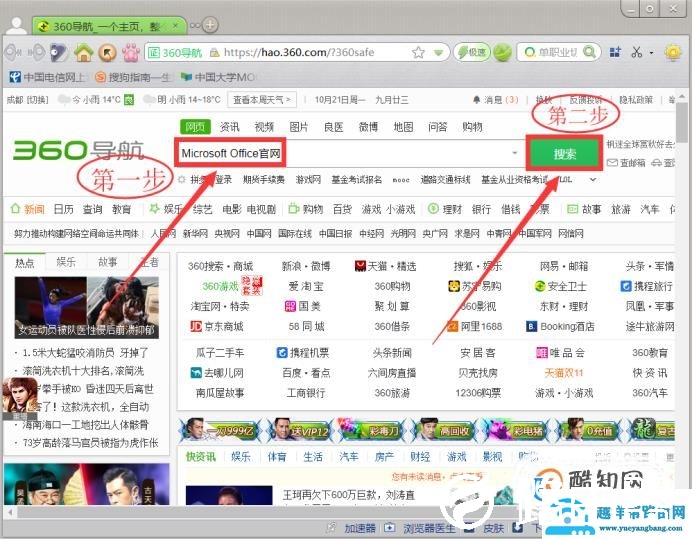This screenshot has width=692, height=539.
Task: Open the new tab plus button
Action: pyautogui.click(x=210, y=25)
